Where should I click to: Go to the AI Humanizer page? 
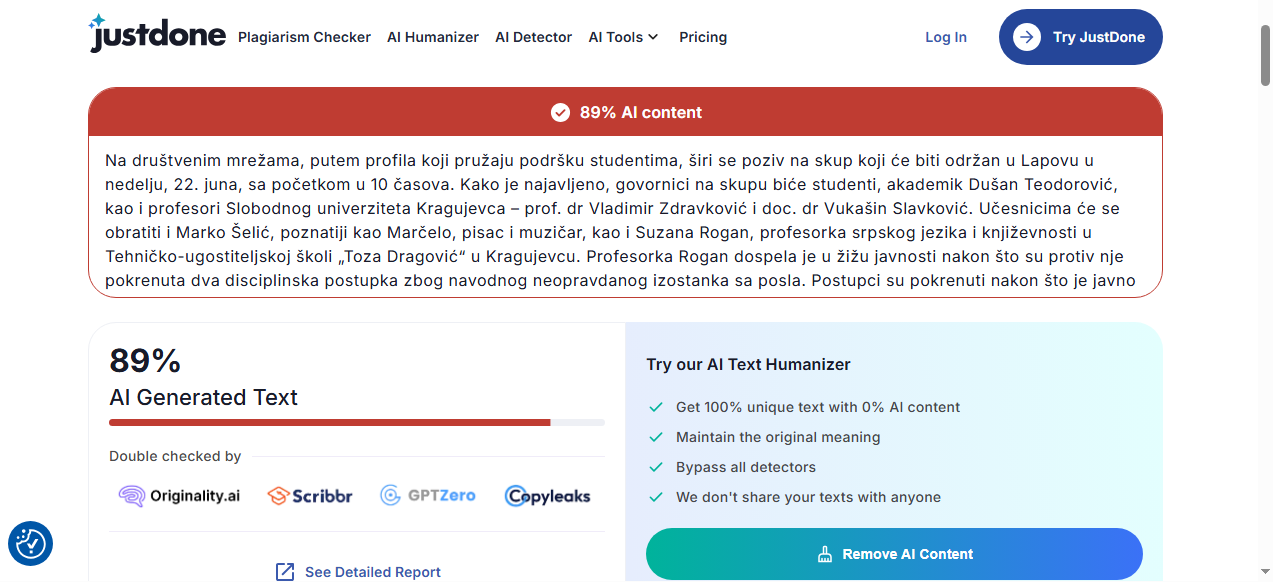coord(433,37)
